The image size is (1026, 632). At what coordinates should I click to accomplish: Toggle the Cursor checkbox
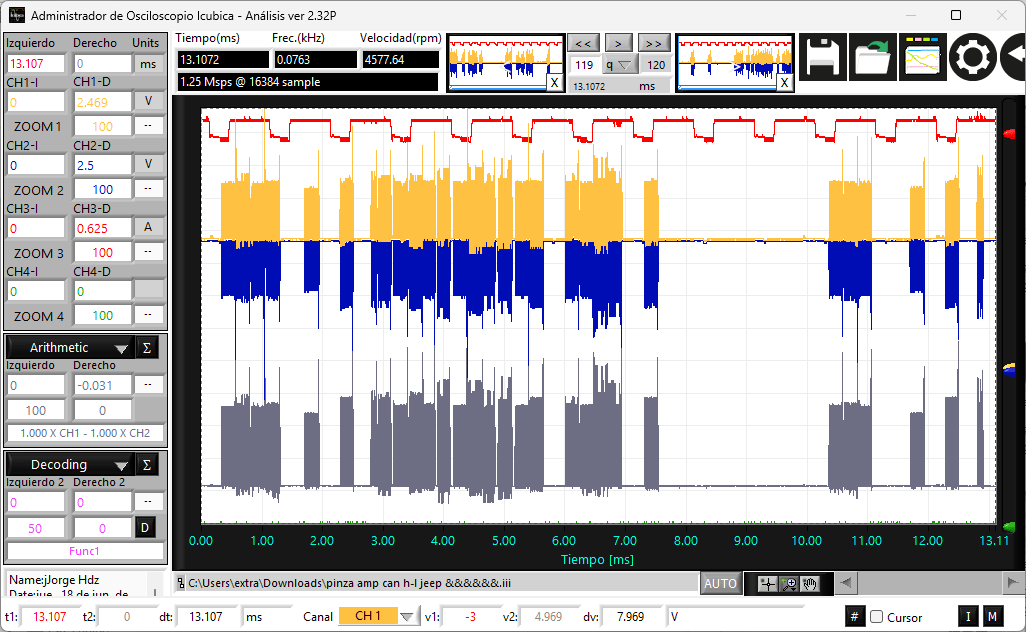click(877, 617)
